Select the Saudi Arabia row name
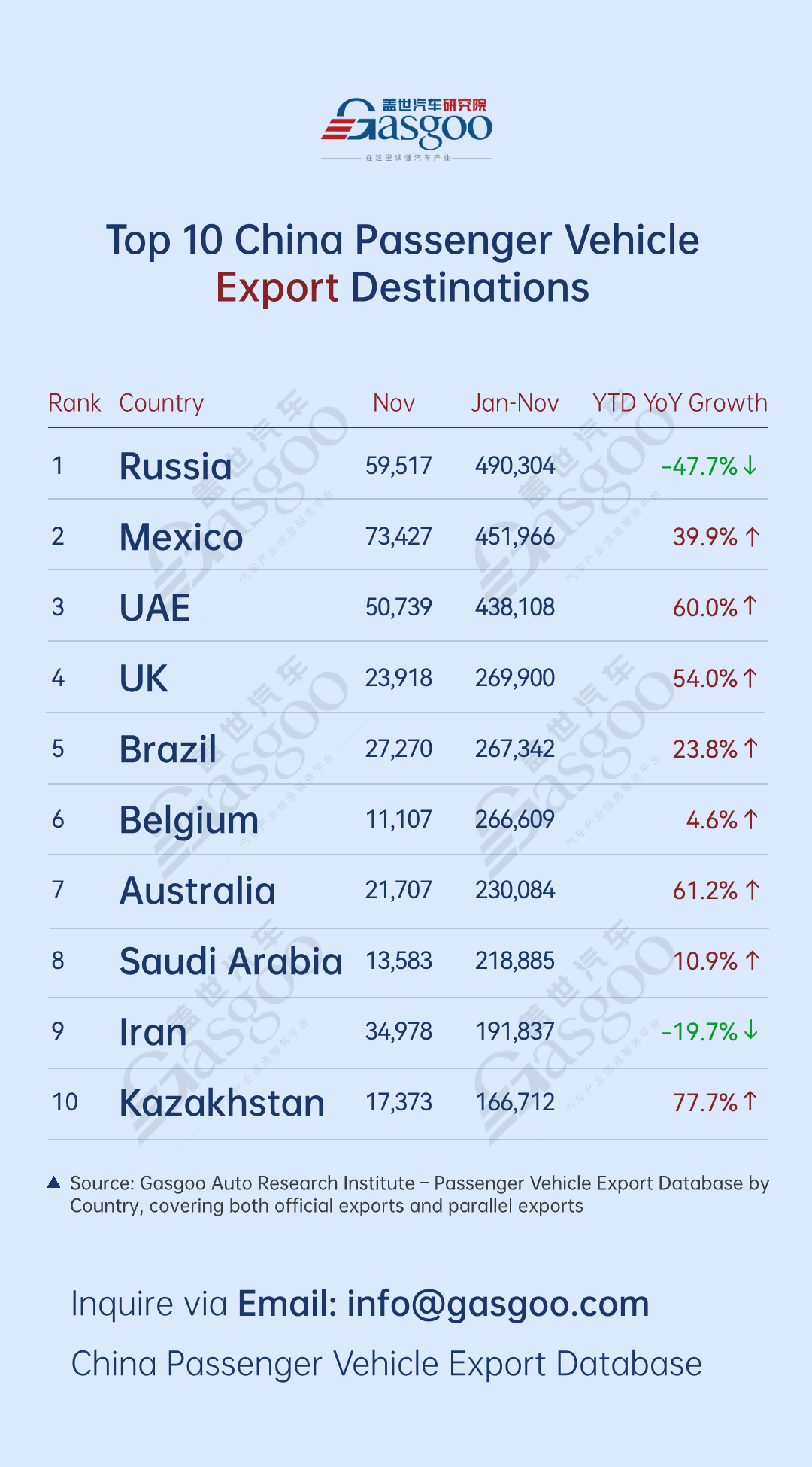 coord(231,961)
